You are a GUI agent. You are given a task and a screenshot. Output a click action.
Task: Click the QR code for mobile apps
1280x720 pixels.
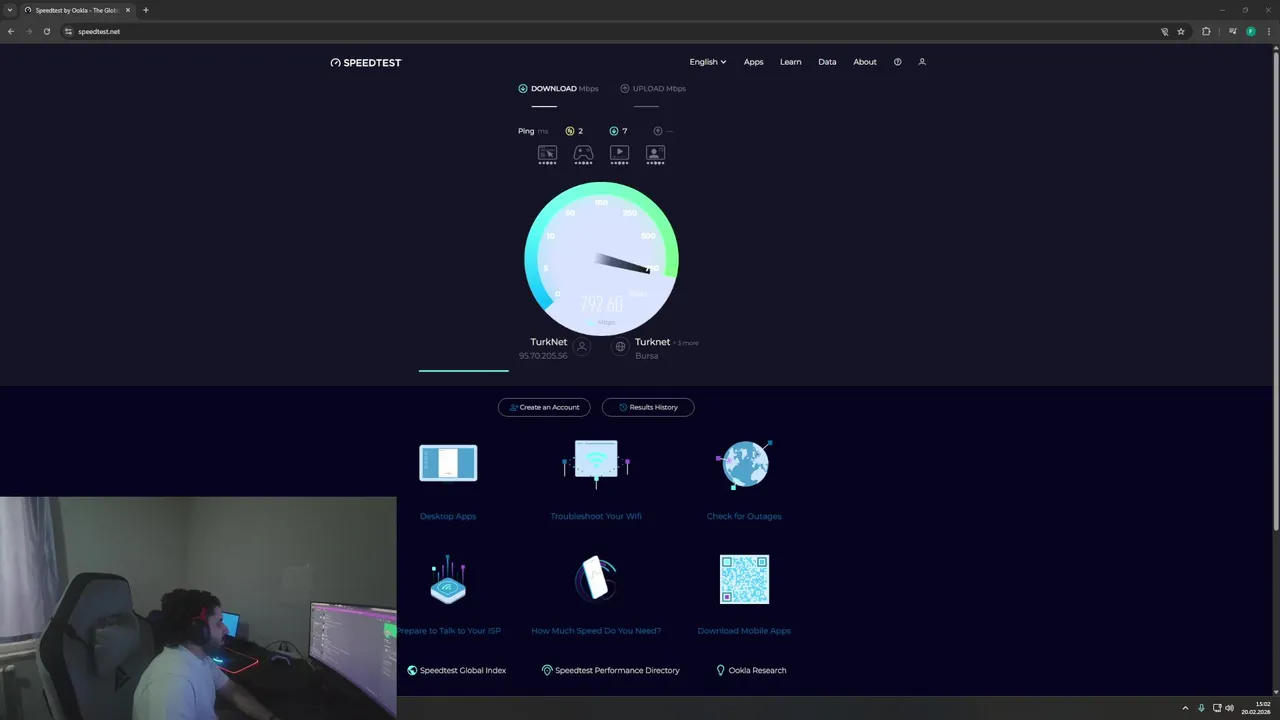click(x=744, y=580)
